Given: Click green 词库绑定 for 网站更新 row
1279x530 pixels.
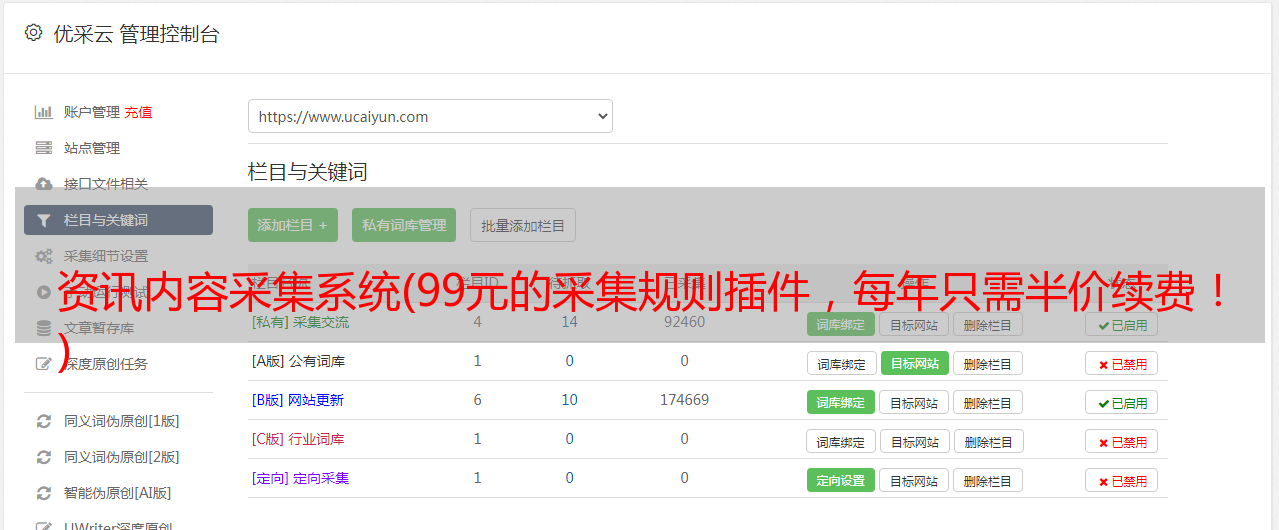Looking at the screenshot, I should 841,403.
